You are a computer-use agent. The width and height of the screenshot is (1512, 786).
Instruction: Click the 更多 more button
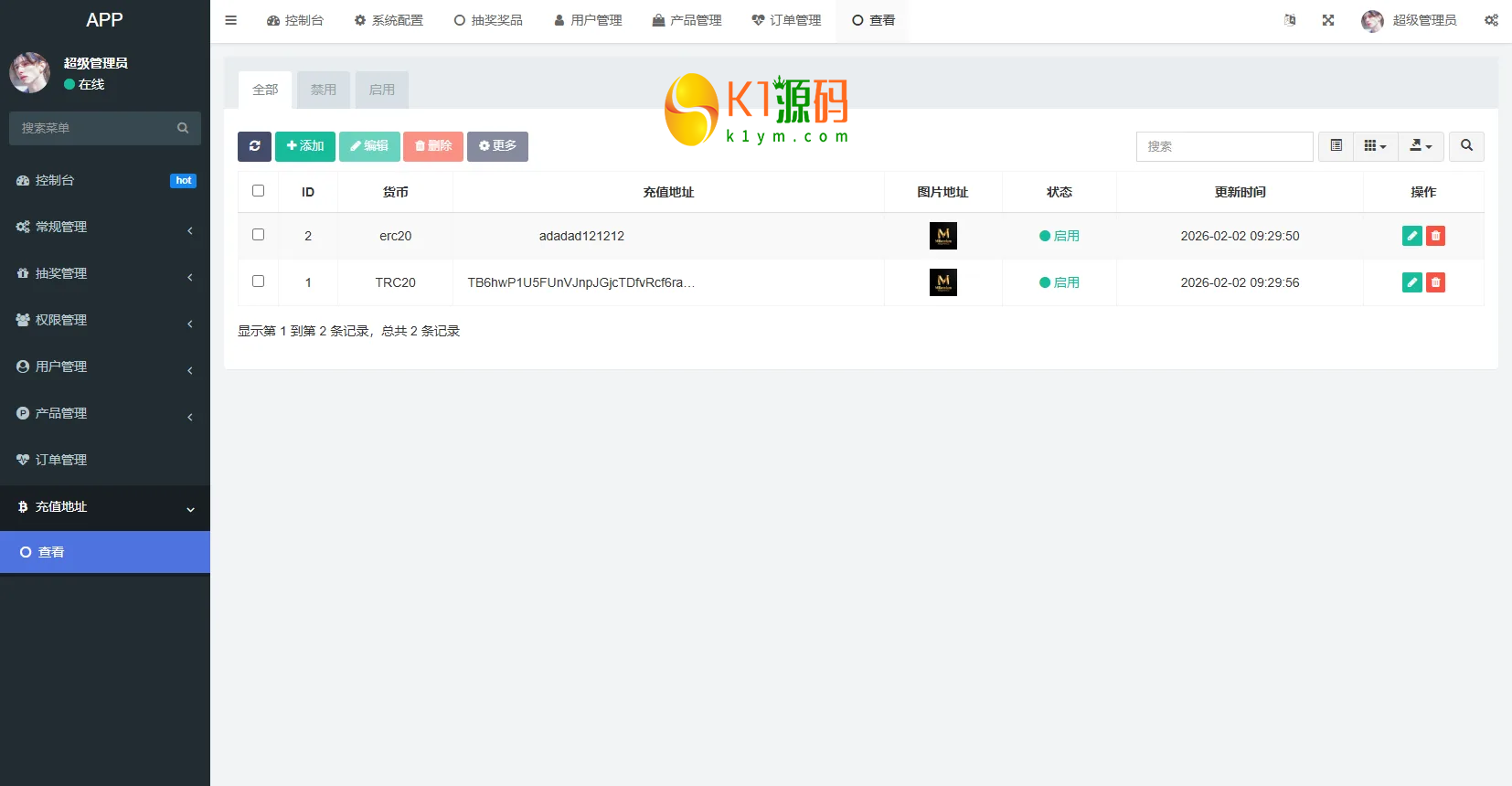[497, 146]
